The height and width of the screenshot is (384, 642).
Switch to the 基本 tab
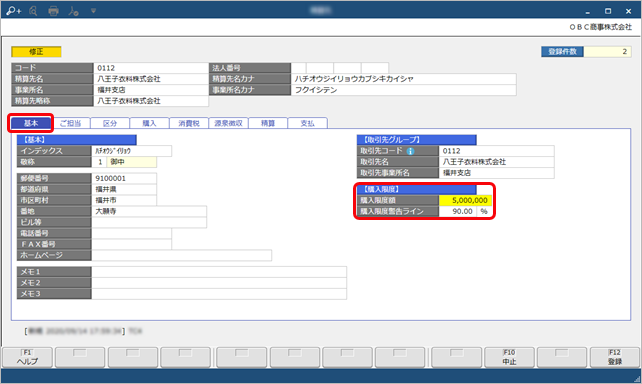pos(31,123)
